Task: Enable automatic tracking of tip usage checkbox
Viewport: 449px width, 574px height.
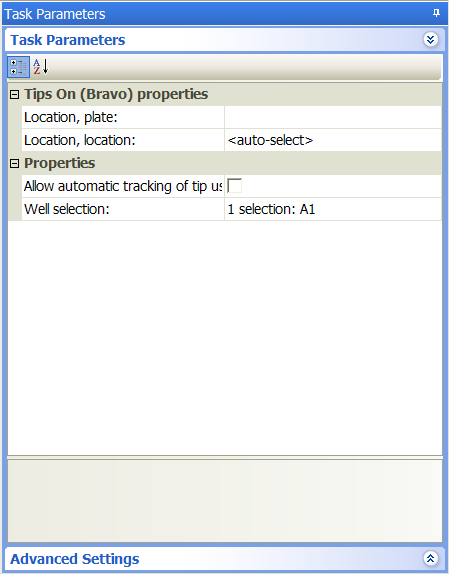Action: coord(235,186)
